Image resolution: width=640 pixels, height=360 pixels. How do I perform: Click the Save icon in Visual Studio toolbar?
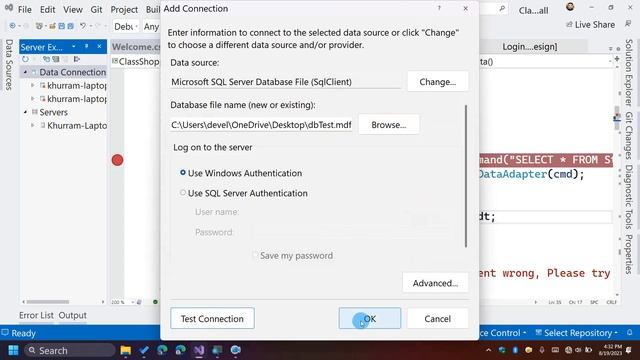coord(62,26)
